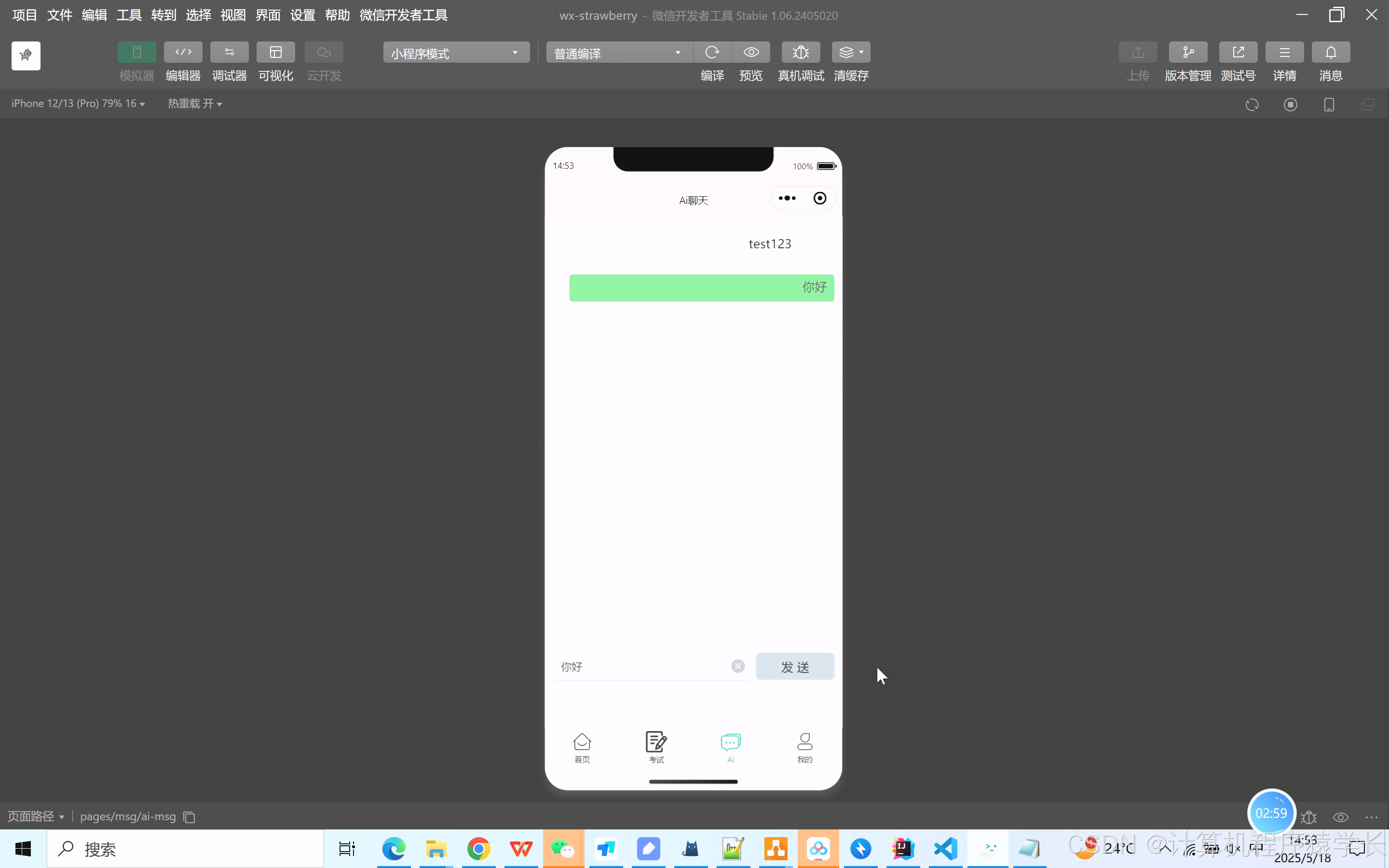
Task: Open the Tools (工具) menu
Action: [129, 15]
